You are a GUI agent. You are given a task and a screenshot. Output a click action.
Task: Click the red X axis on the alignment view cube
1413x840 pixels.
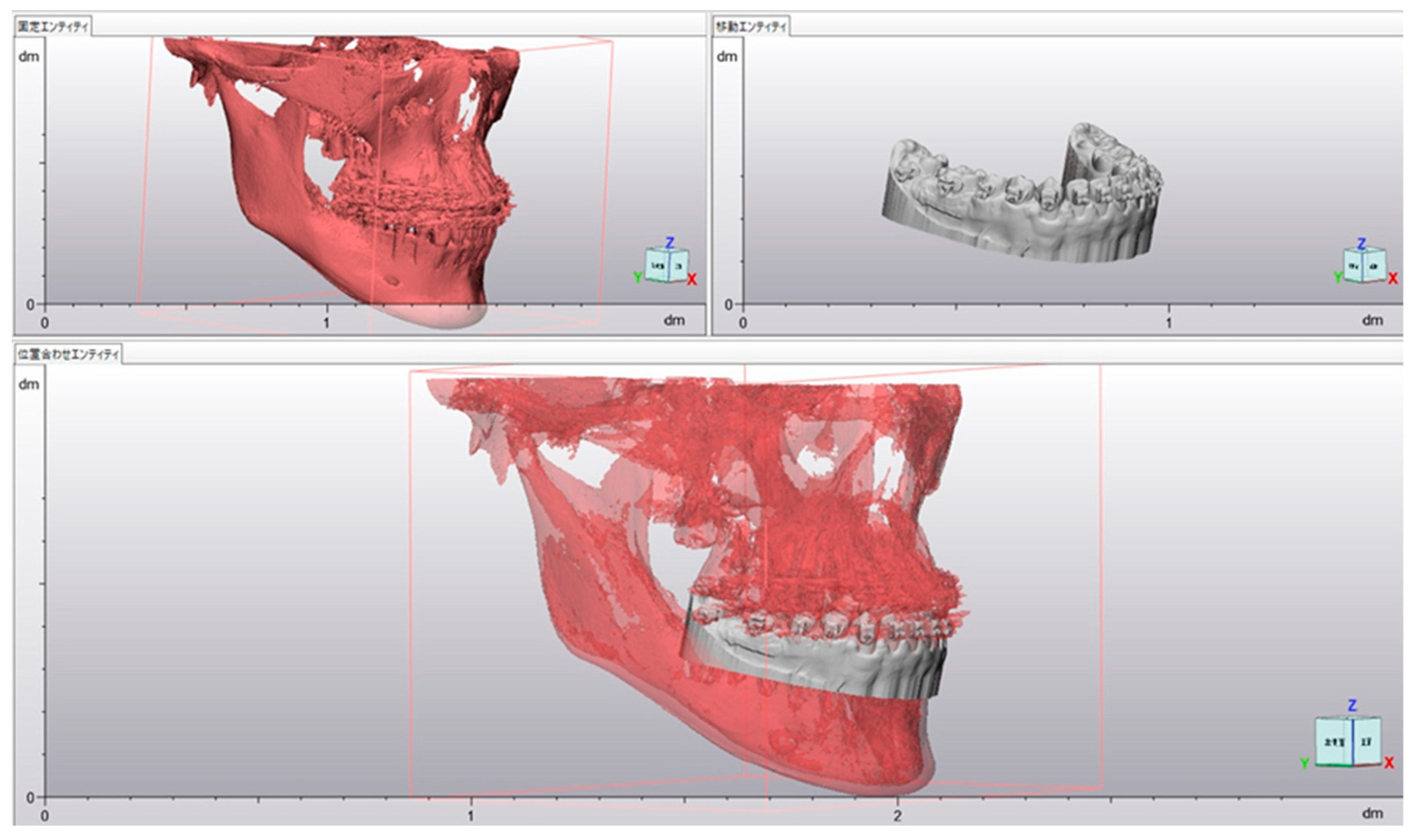coord(1389,763)
